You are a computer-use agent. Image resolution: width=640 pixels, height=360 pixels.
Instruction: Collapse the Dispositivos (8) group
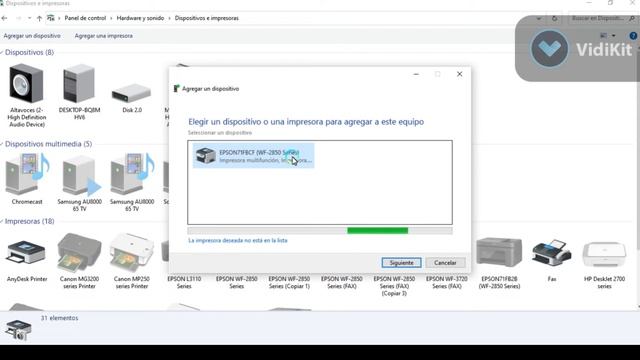(2, 52)
